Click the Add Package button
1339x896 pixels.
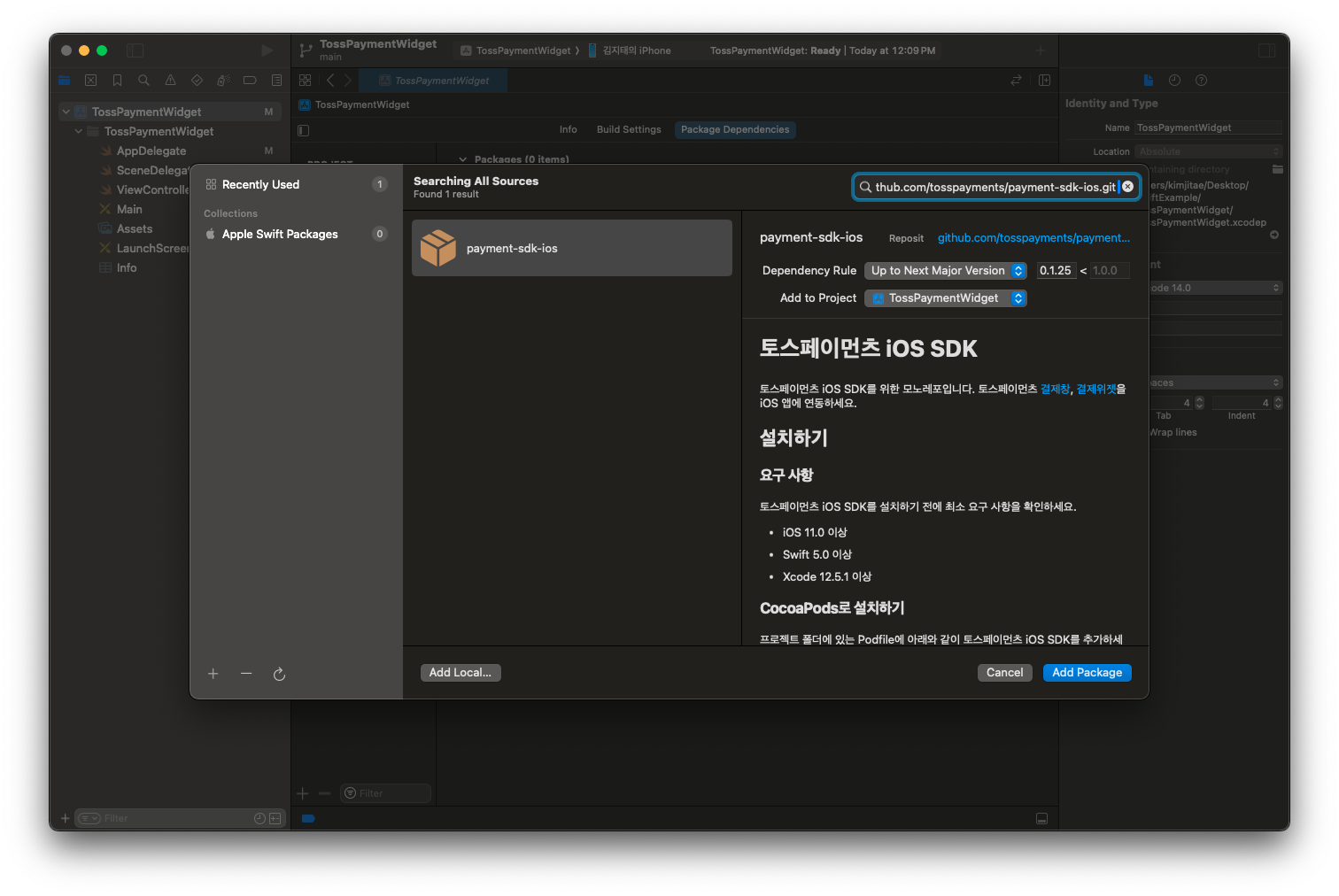1087,673
